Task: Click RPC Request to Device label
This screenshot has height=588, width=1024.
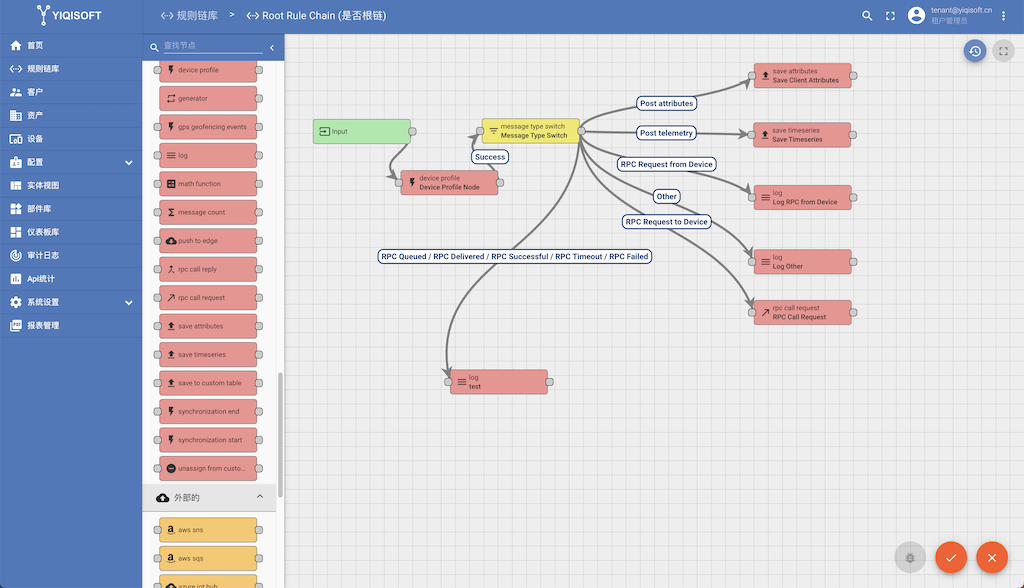Action: [666, 221]
